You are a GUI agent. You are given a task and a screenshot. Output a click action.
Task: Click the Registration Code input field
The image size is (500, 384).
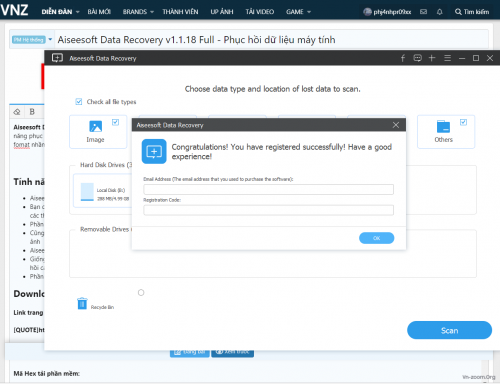268,210
